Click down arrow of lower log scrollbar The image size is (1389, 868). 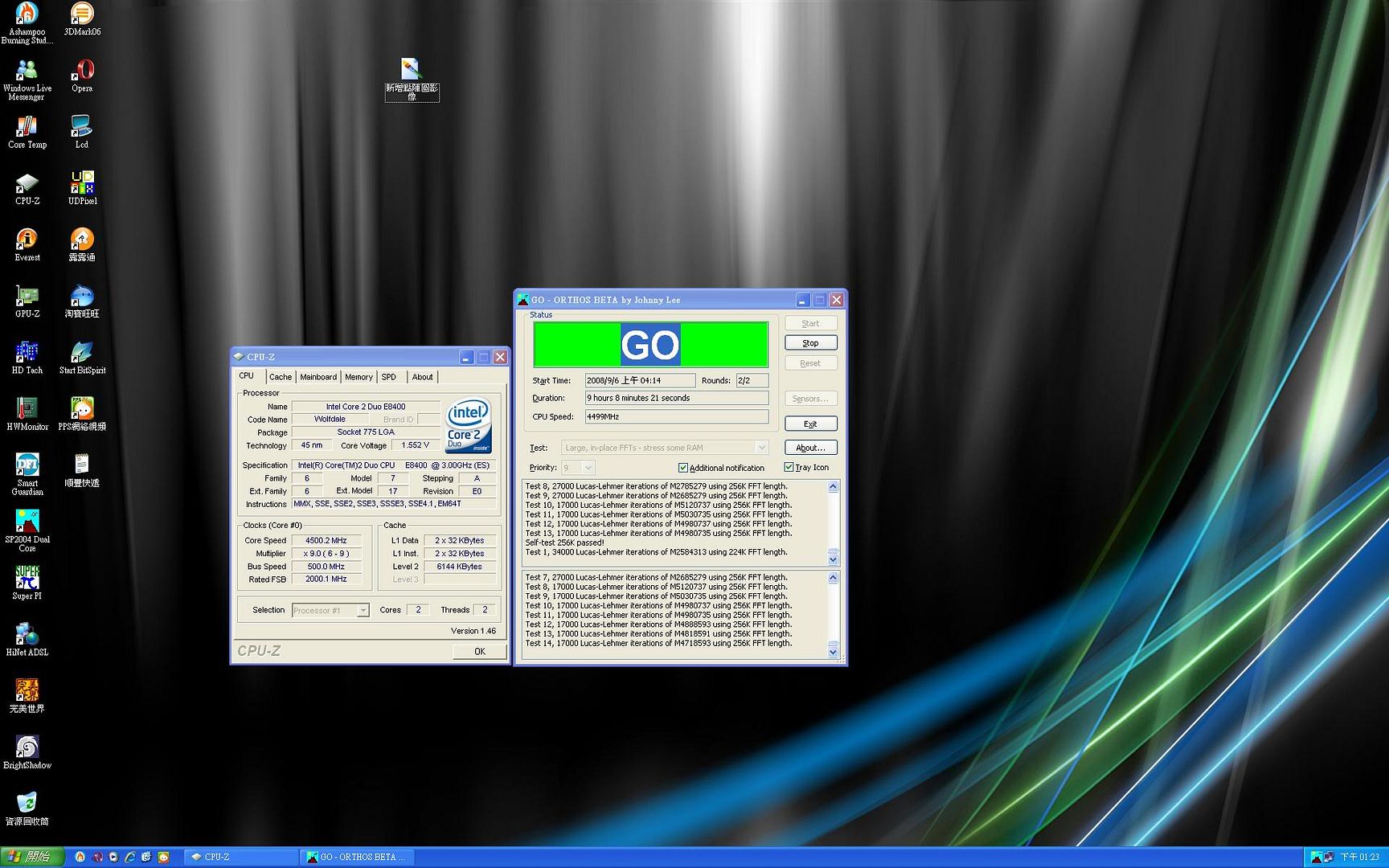(833, 652)
